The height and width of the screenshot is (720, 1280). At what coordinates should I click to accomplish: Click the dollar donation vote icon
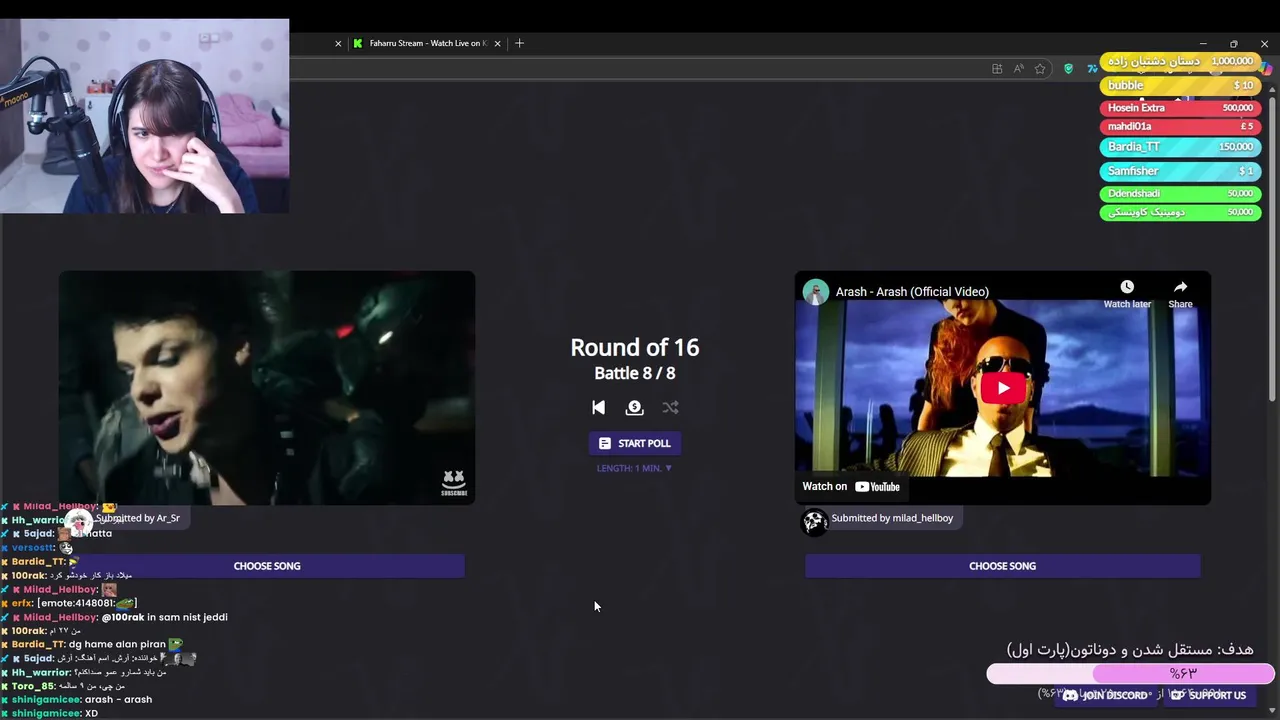pos(634,407)
